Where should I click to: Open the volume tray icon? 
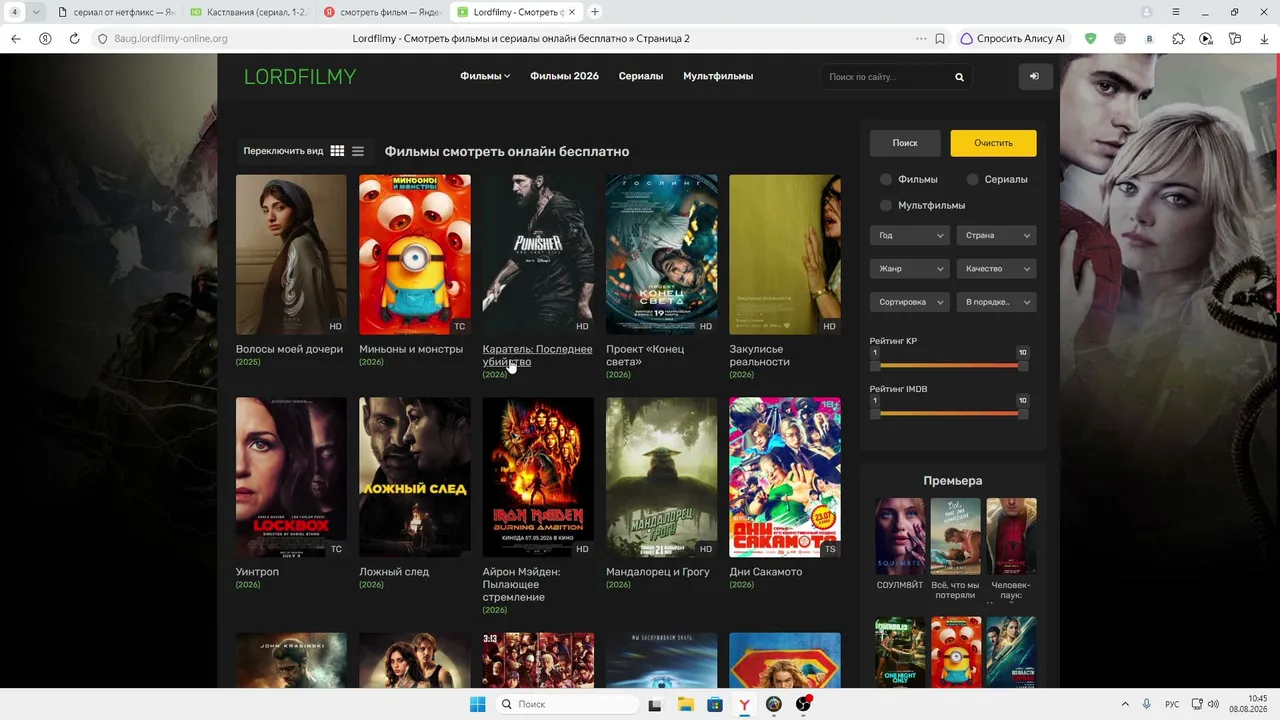tap(1212, 704)
